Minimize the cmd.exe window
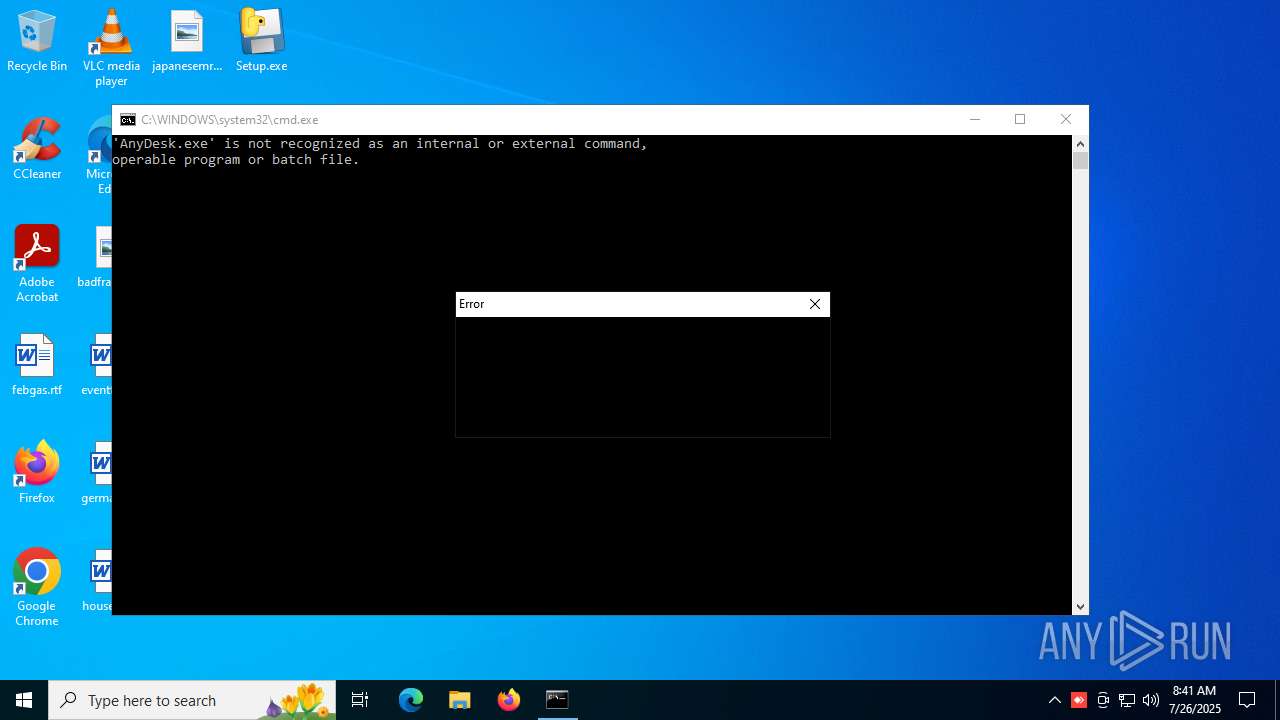The image size is (1280, 720). tap(975, 120)
